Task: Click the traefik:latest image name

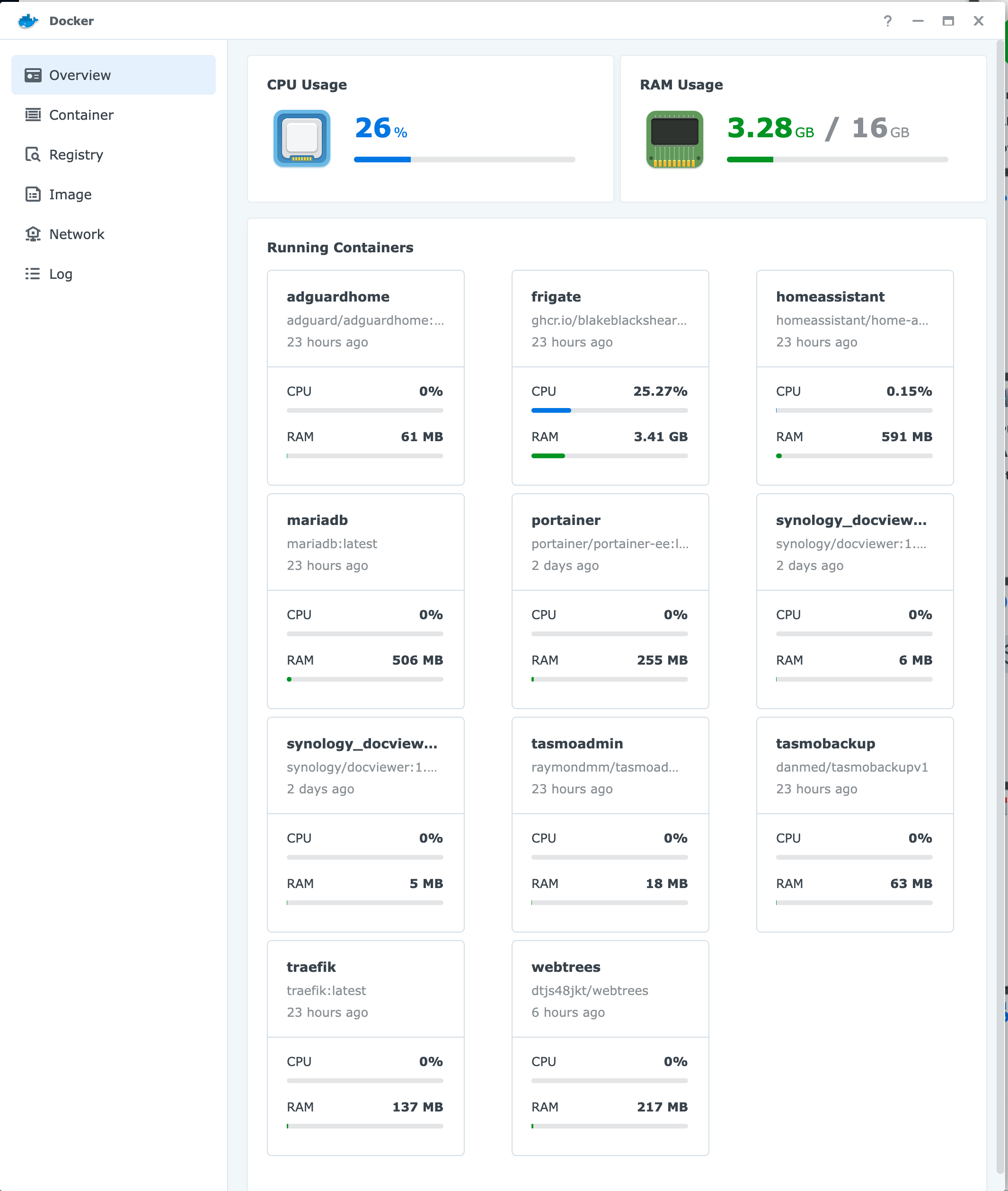Action: 326,990
